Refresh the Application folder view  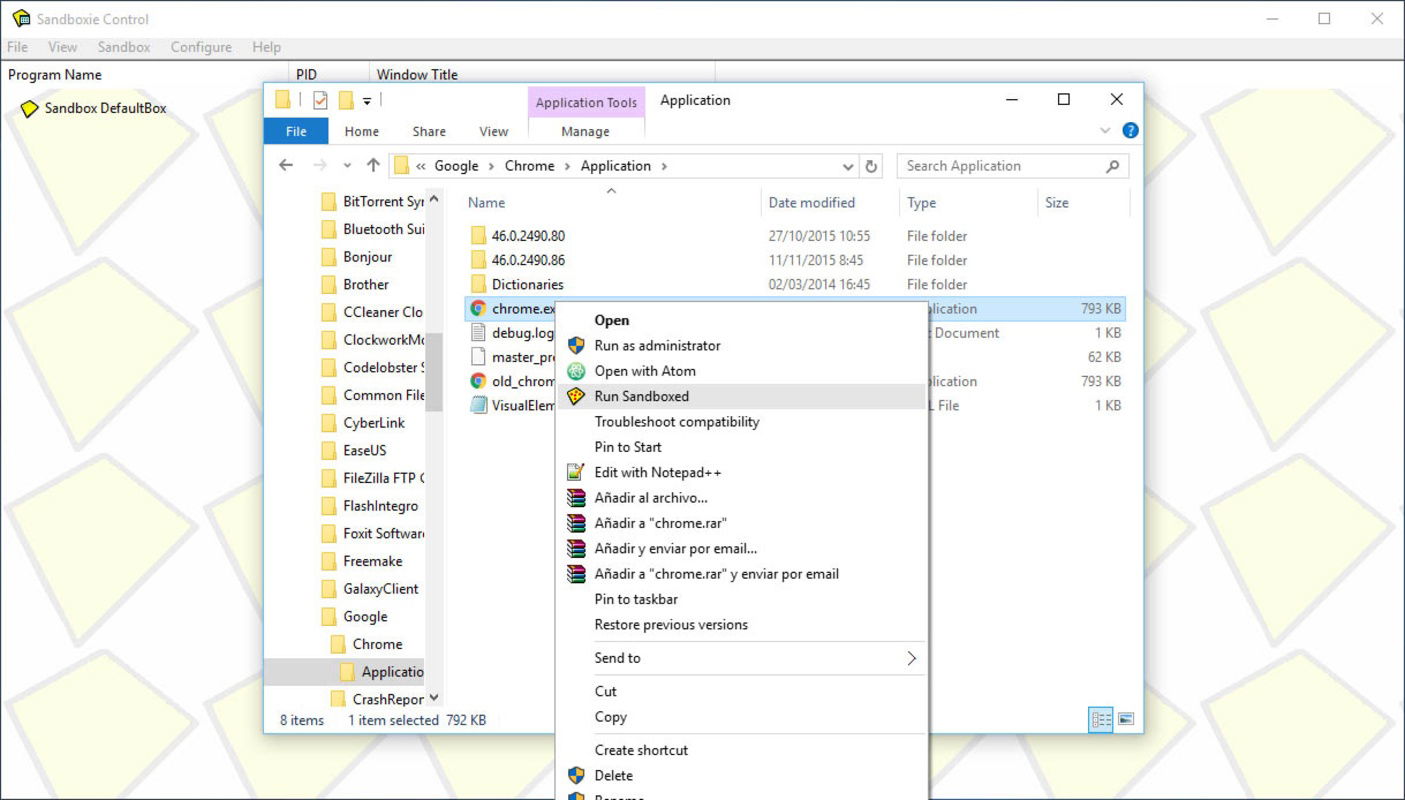pos(872,167)
